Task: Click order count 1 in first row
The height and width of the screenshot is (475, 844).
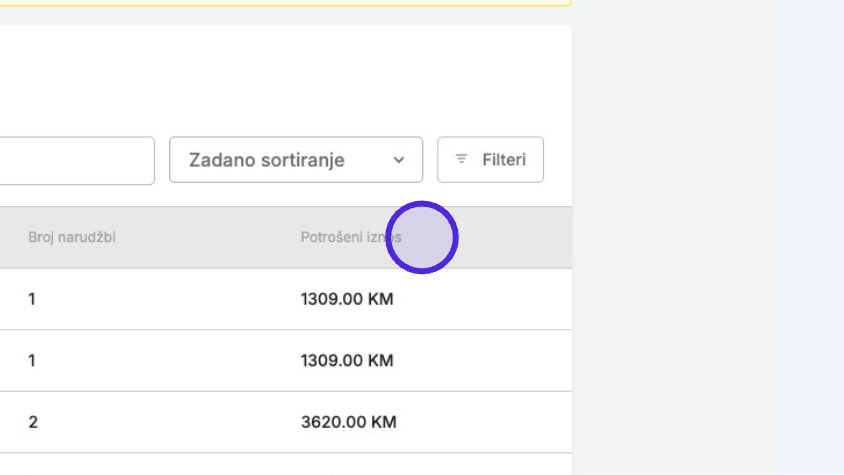Action: click(x=32, y=299)
